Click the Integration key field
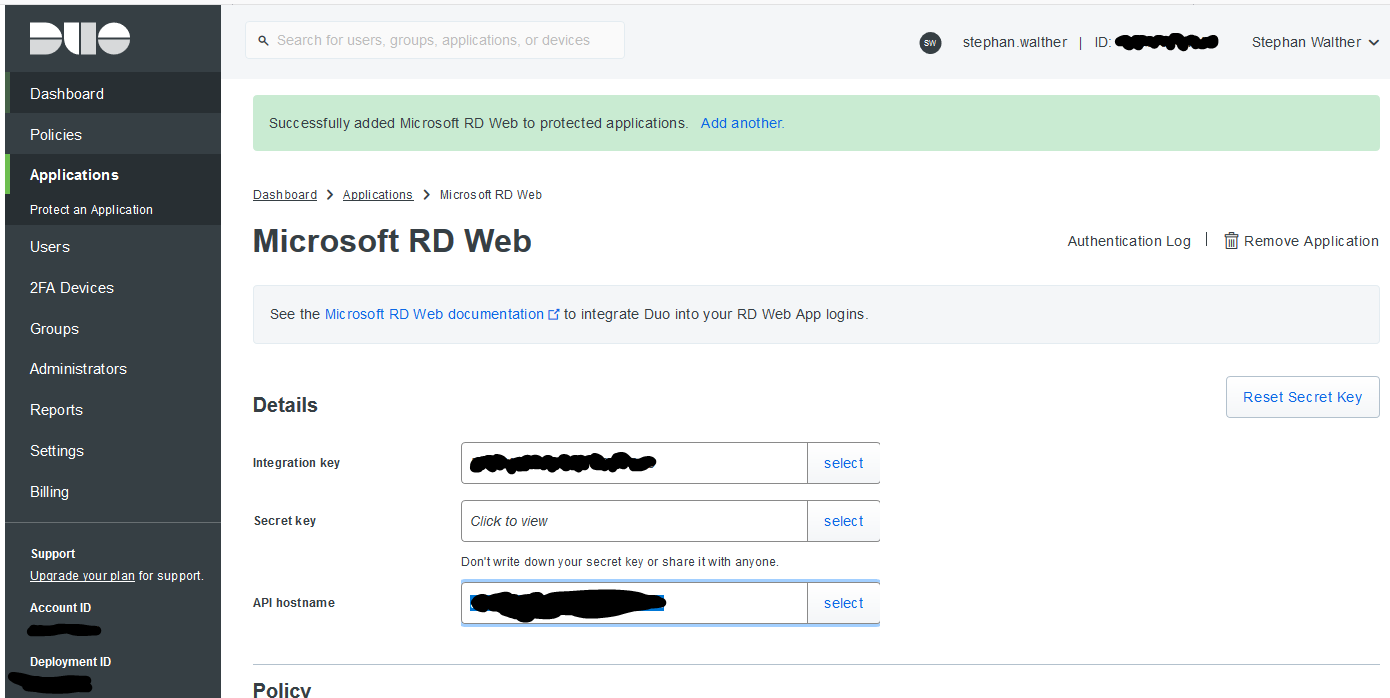 tap(634, 463)
